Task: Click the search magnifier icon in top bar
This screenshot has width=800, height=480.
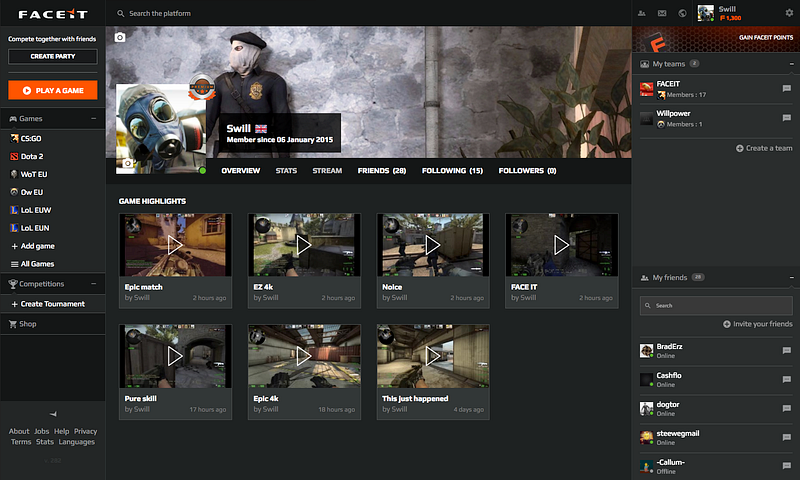Action: 120,14
